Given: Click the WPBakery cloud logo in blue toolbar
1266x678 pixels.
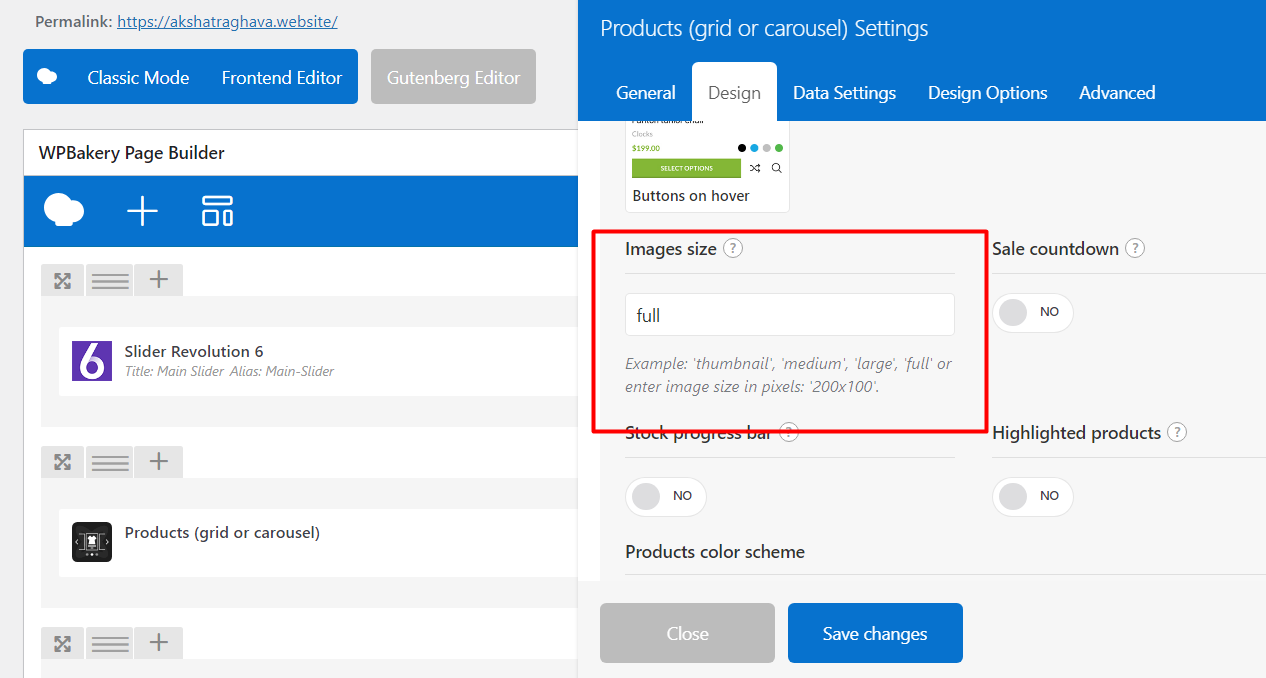Looking at the screenshot, I should click(x=64, y=211).
